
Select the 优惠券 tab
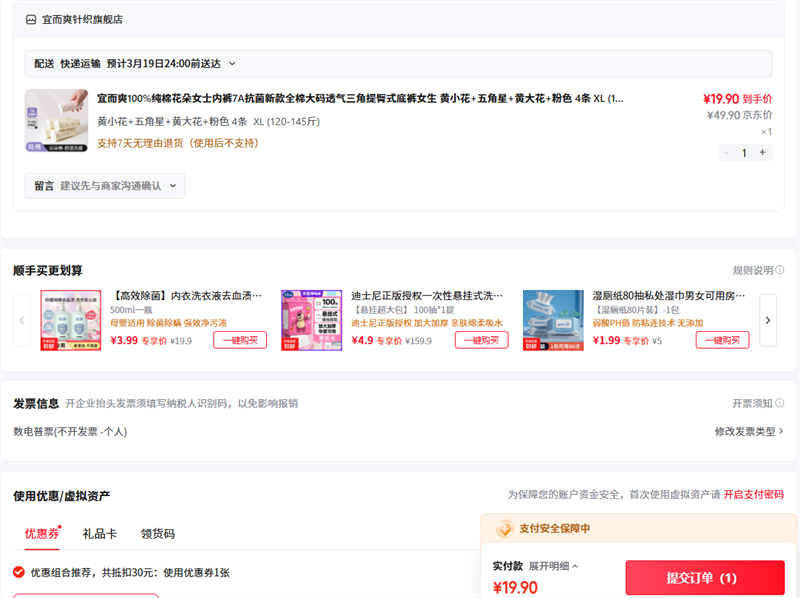pyautogui.click(x=41, y=534)
